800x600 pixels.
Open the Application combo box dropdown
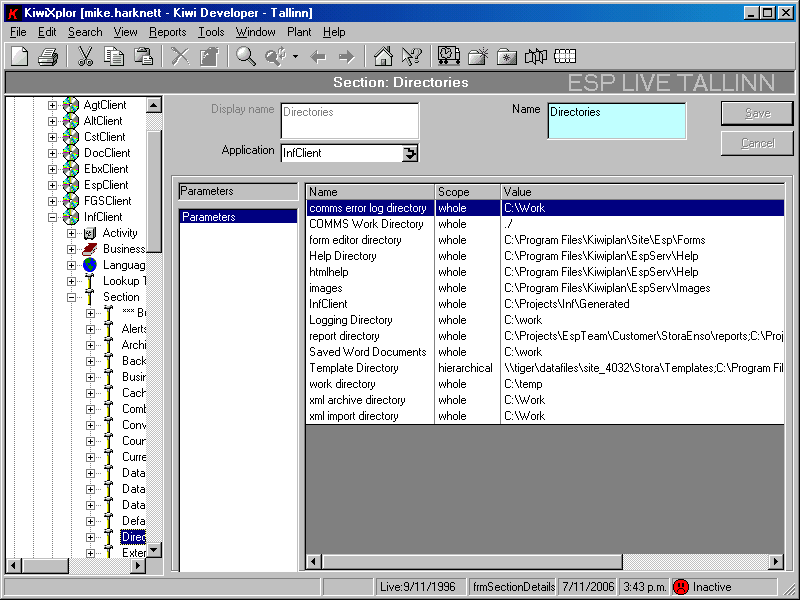pos(410,153)
